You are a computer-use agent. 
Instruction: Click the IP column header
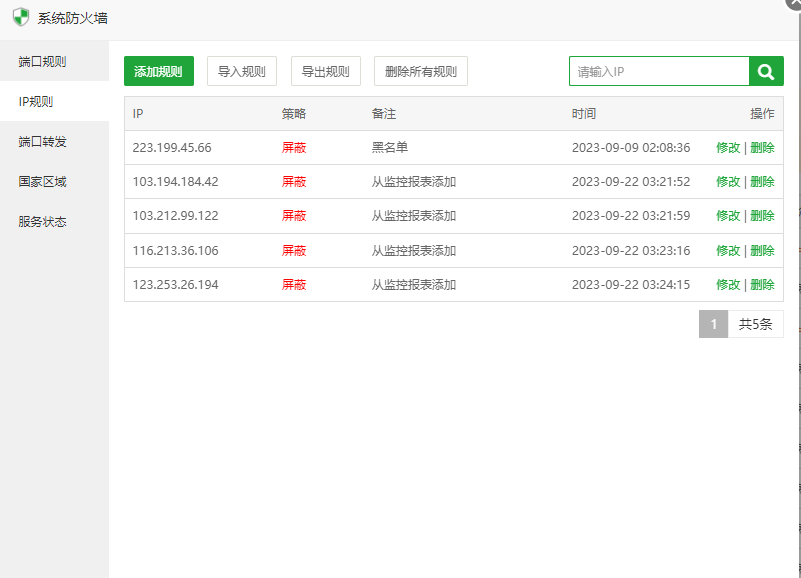point(138,113)
